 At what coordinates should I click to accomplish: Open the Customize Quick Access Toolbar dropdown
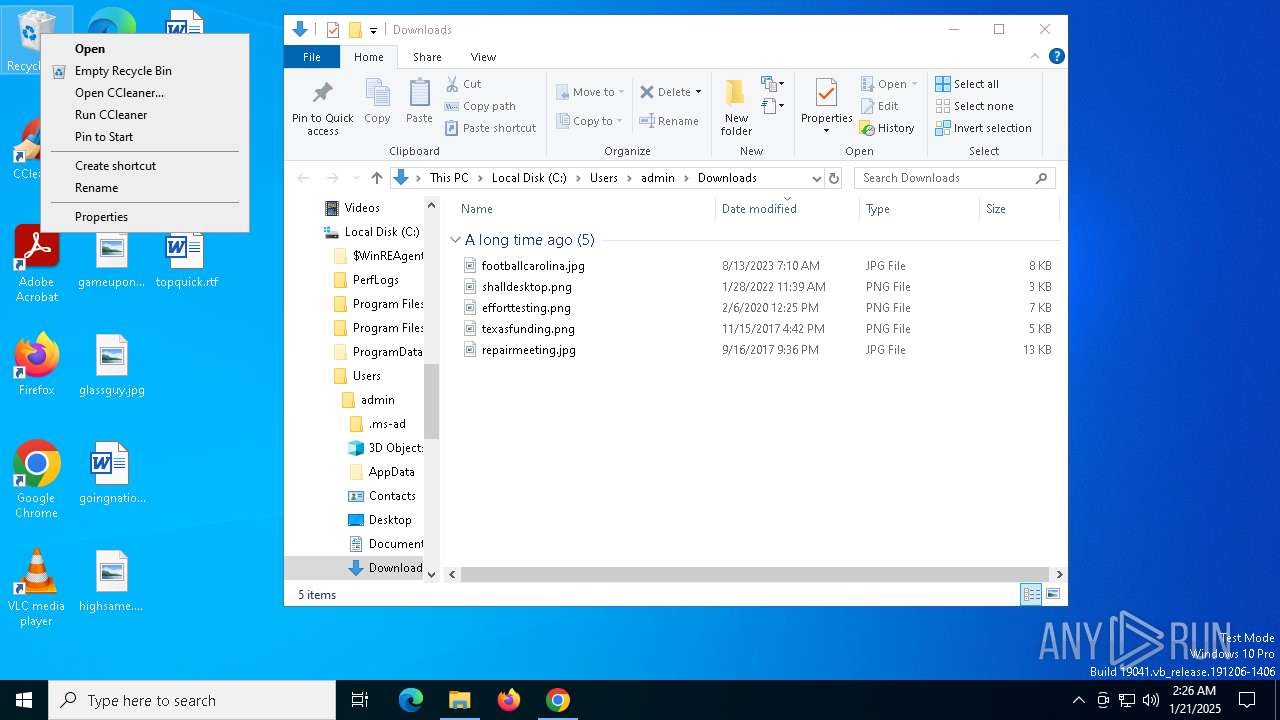(373, 30)
